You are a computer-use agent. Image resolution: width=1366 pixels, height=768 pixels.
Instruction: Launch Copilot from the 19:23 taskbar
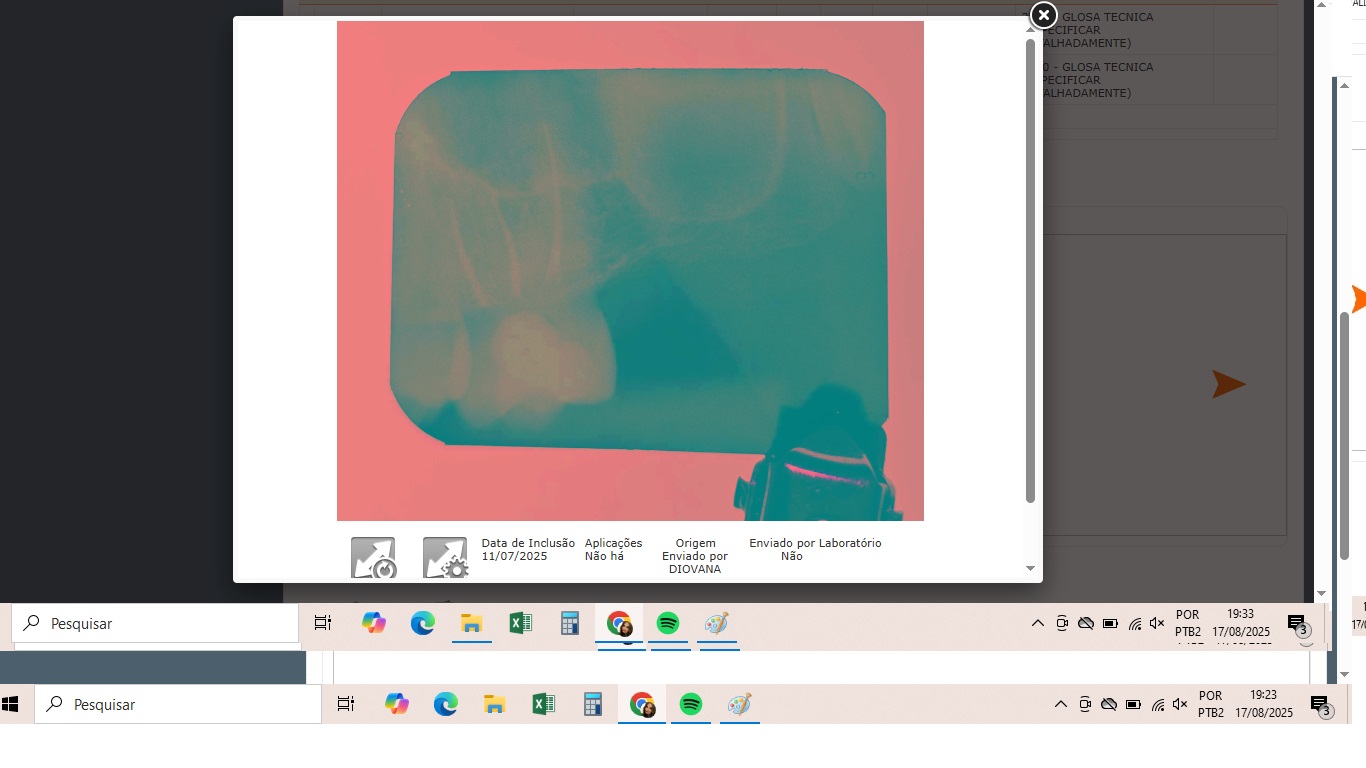click(x=397, y=704)
